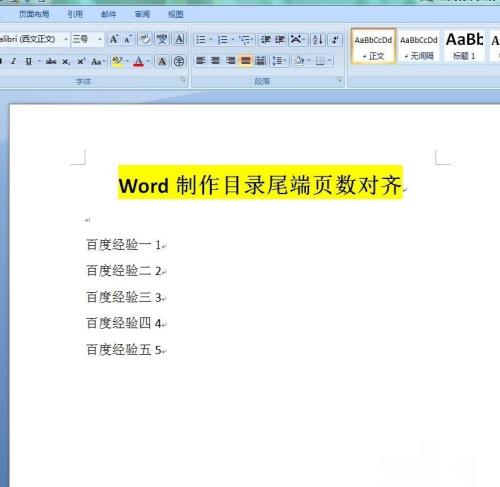Open the 邮件 ribbon tab

coord(109,14)
